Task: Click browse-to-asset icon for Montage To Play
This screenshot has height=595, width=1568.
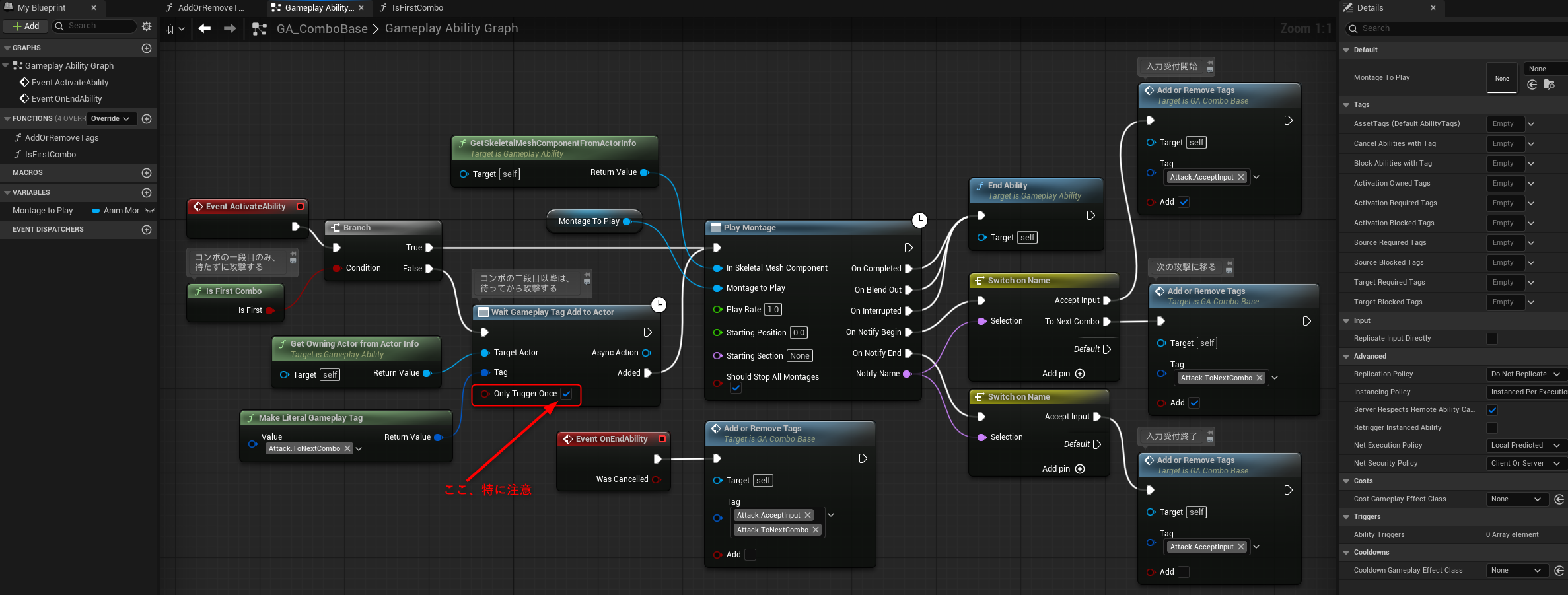Action: point(1549,85)
